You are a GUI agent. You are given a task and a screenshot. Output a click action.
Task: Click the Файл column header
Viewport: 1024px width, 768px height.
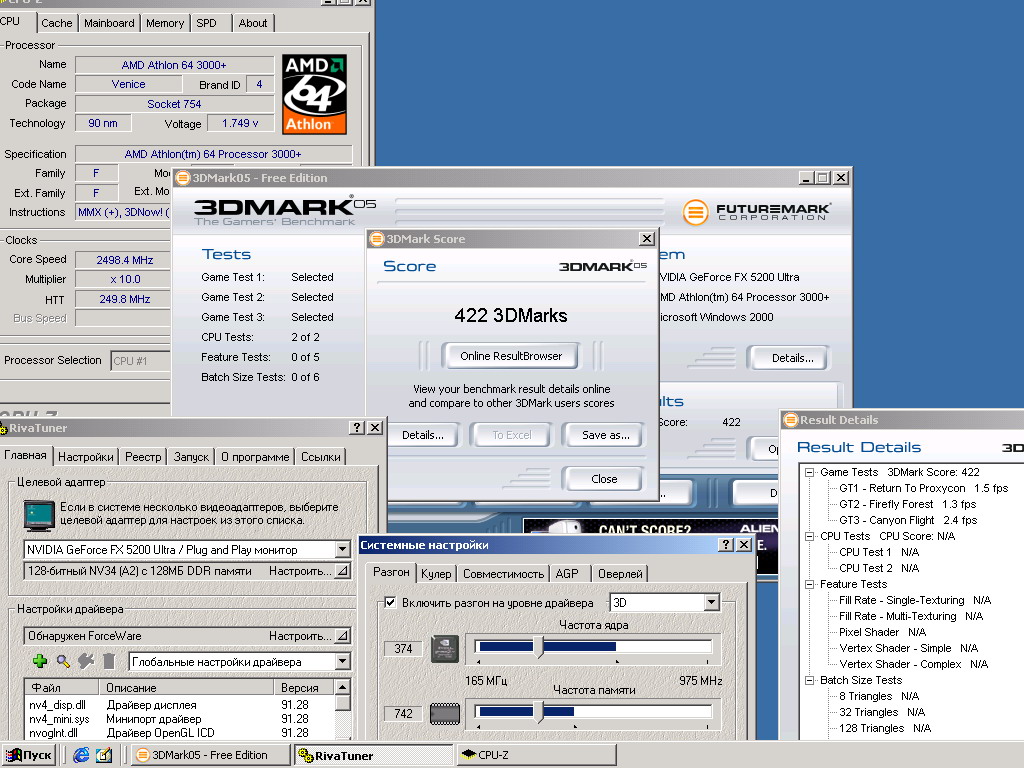click(x=62, y=687)
